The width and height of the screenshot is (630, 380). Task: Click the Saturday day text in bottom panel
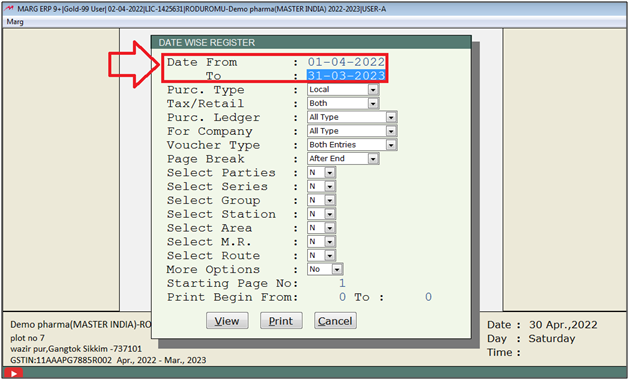552,338
